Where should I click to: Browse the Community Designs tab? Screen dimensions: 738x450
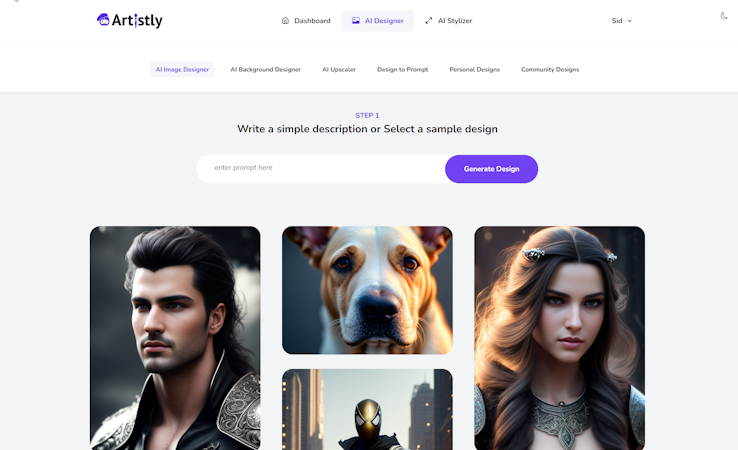(x=550, y=69)
